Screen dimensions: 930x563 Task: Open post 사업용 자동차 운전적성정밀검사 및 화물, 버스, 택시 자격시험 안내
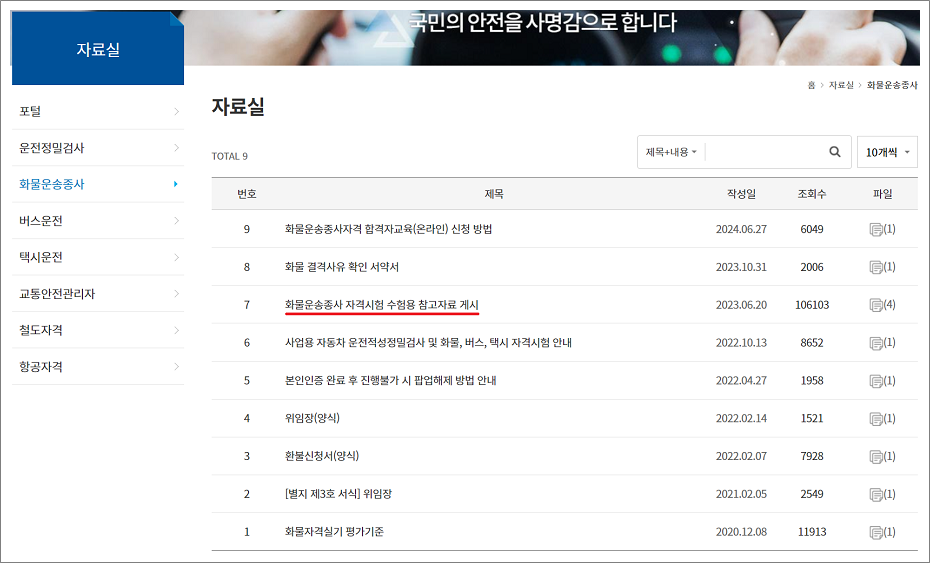pos(428,342)
